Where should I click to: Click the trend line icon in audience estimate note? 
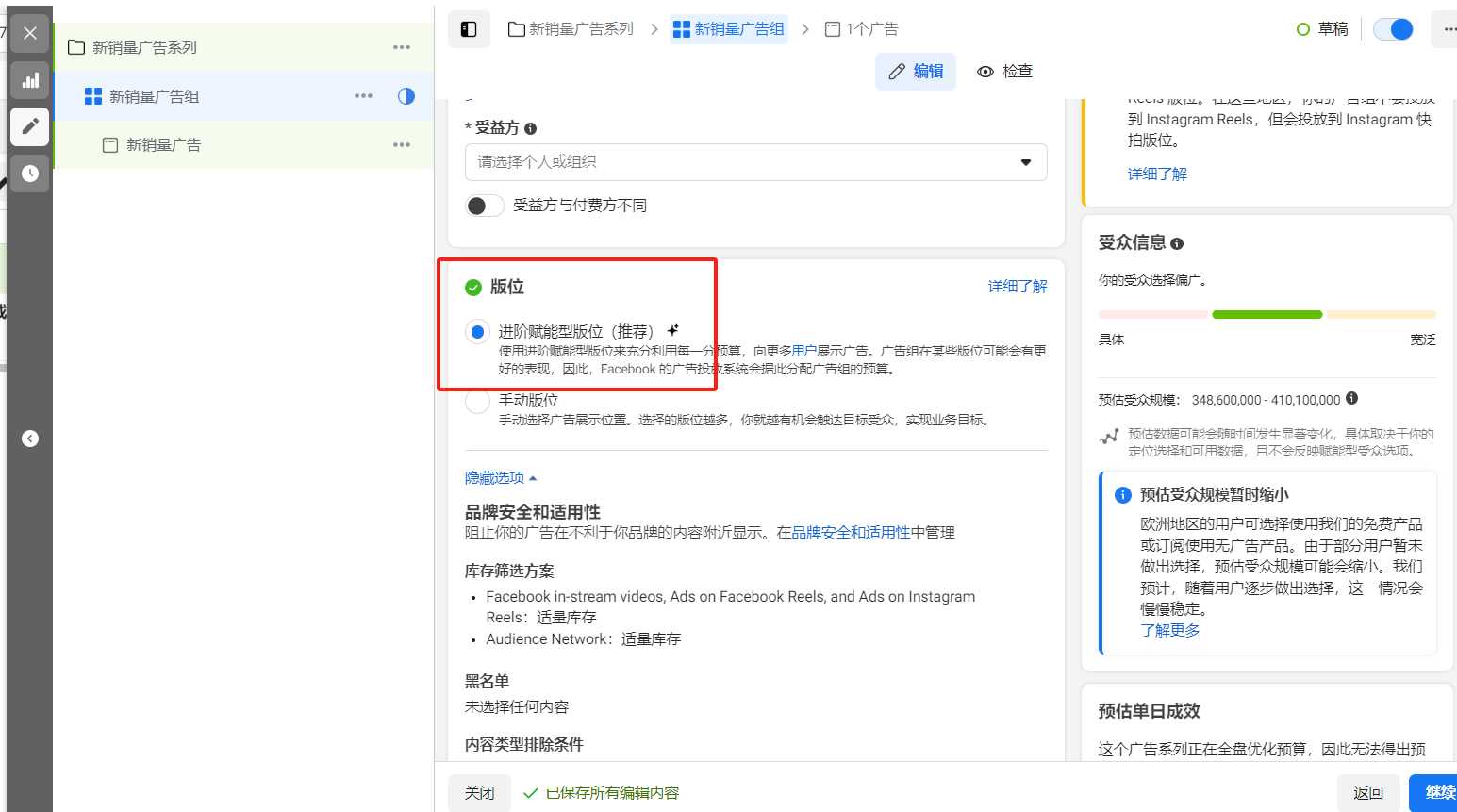click(x=1109, y=437)
